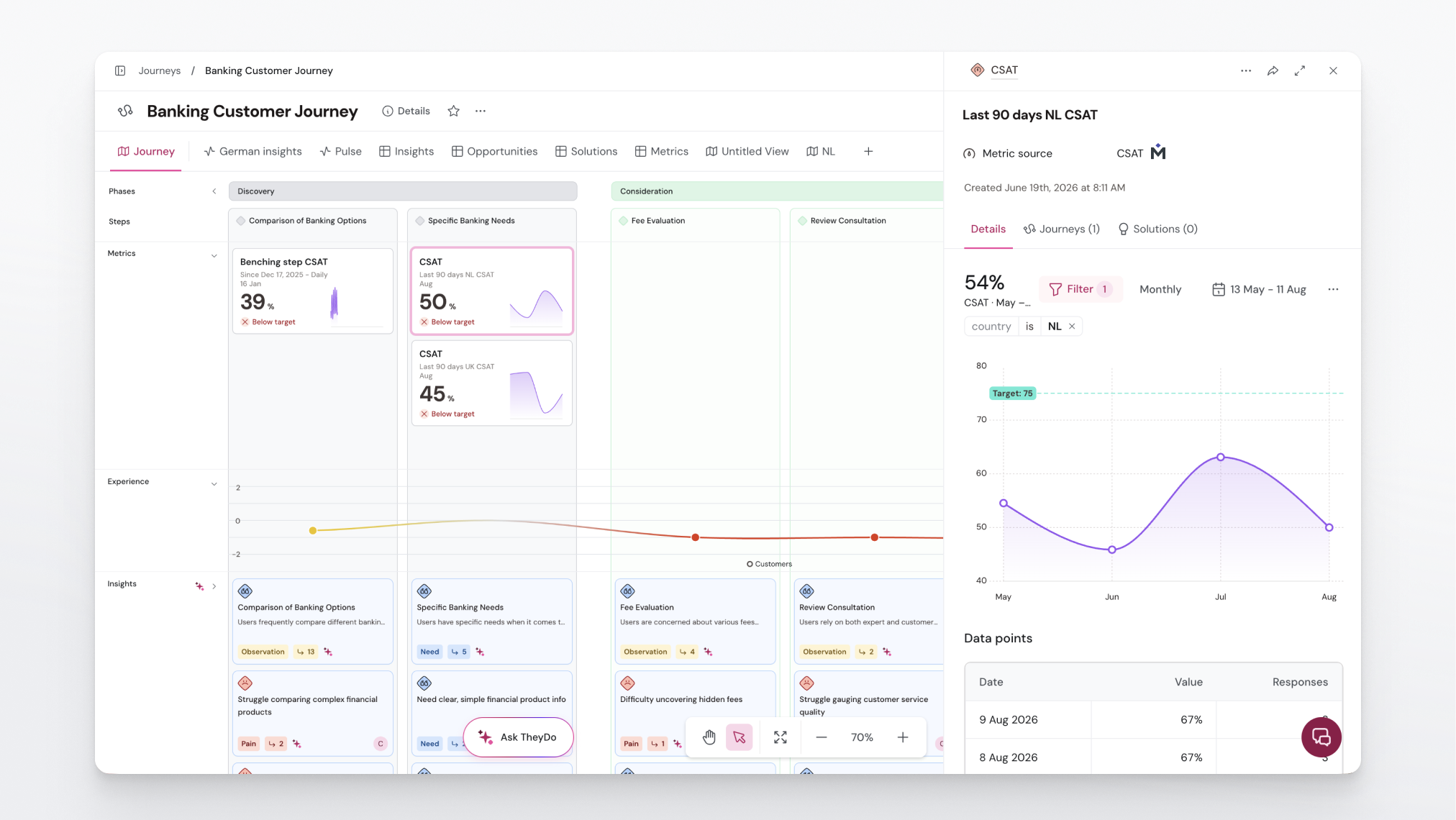
Task: Favorite the journey with star icon
Action: (x=453, y=111)
